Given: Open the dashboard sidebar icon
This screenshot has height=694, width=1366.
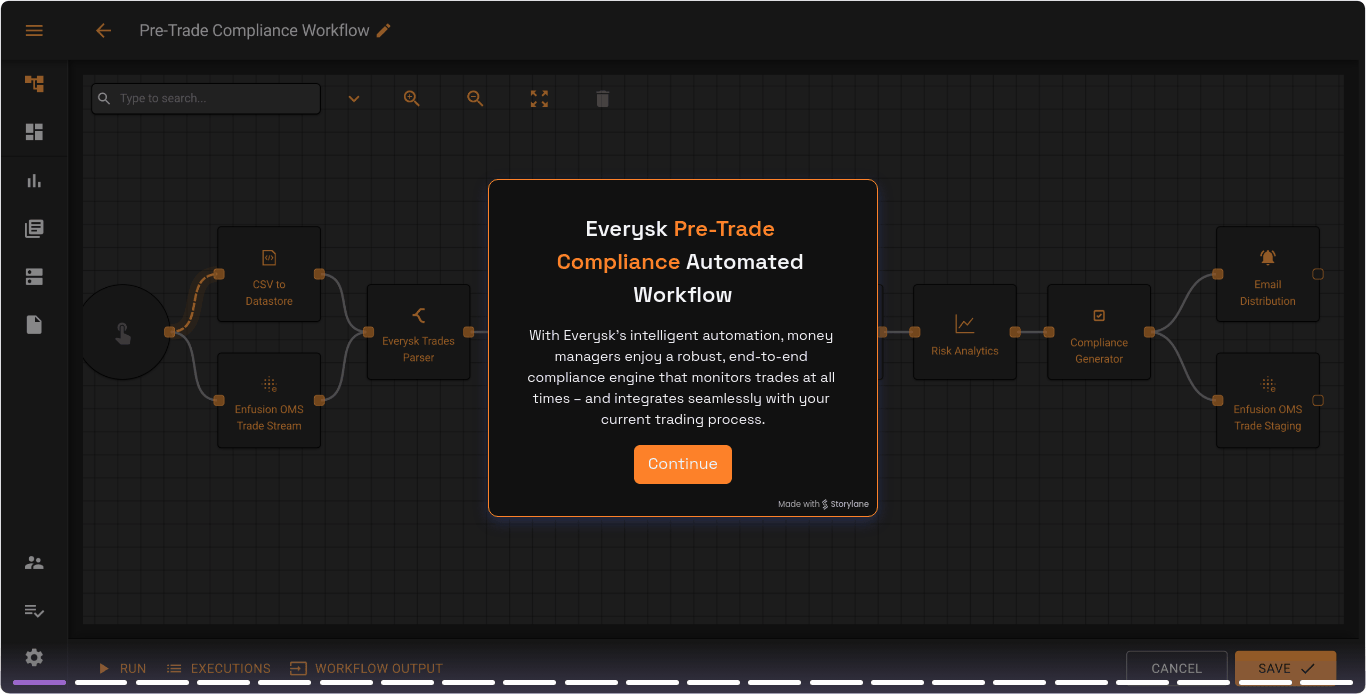Looking at the screenshot, I should click(34, 132).
